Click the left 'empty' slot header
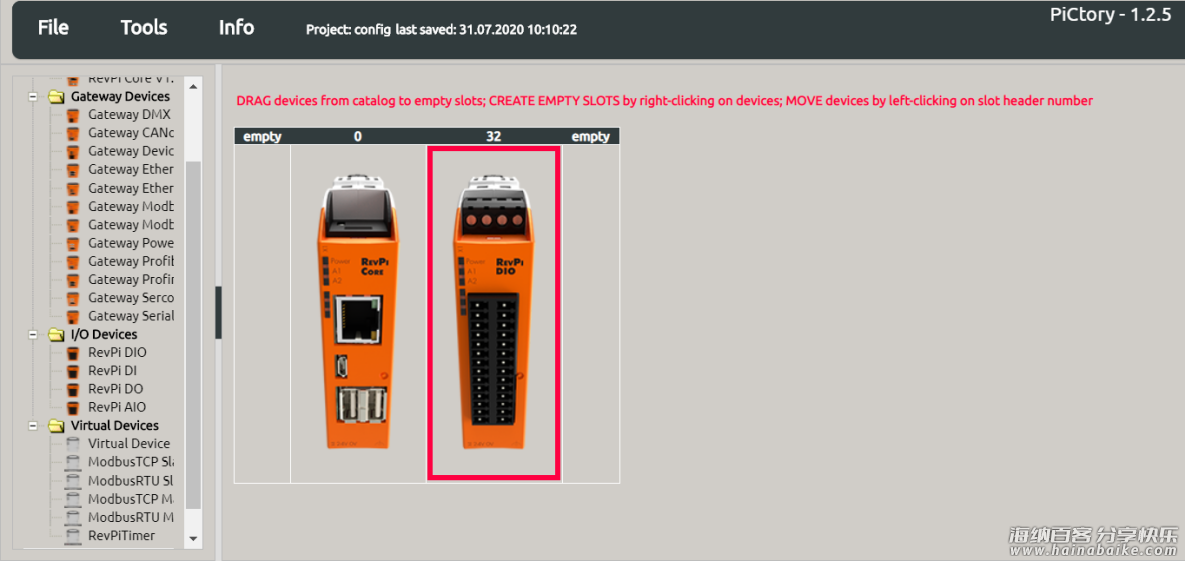1185x561 pixels. (x=262, y=137)
